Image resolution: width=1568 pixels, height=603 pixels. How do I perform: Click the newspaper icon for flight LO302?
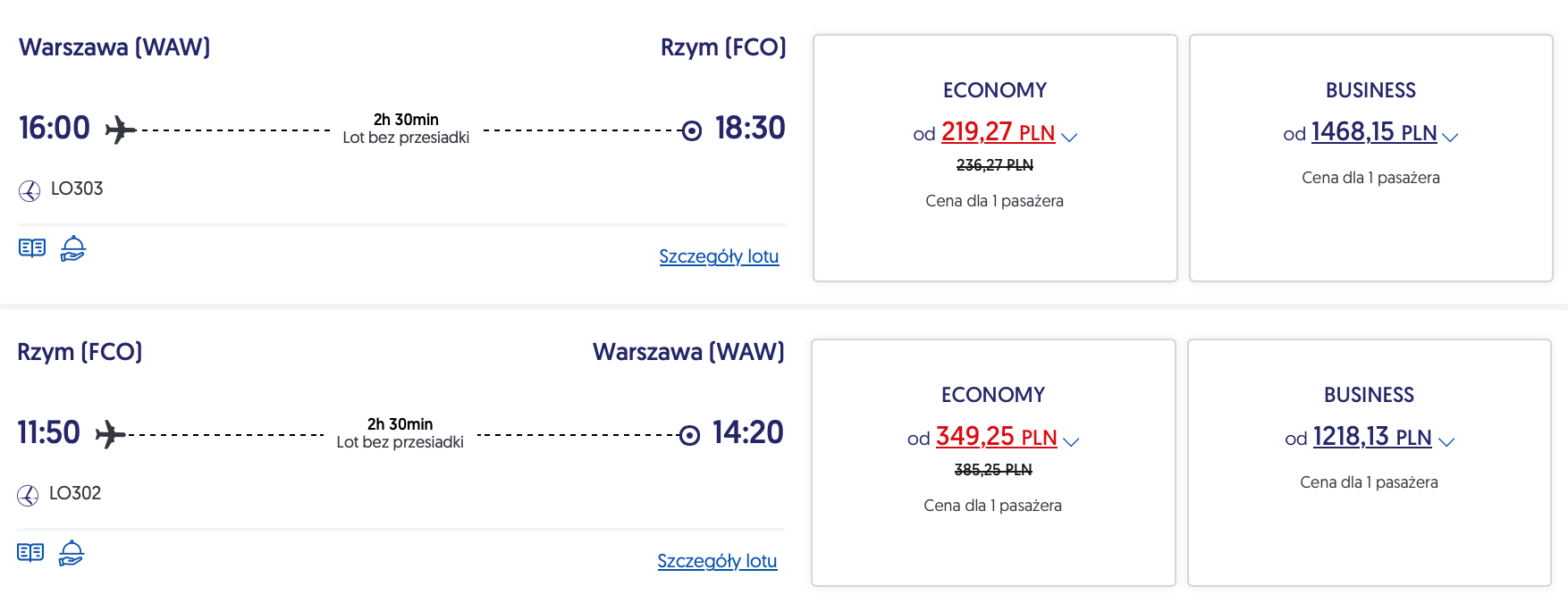(30, 552)
